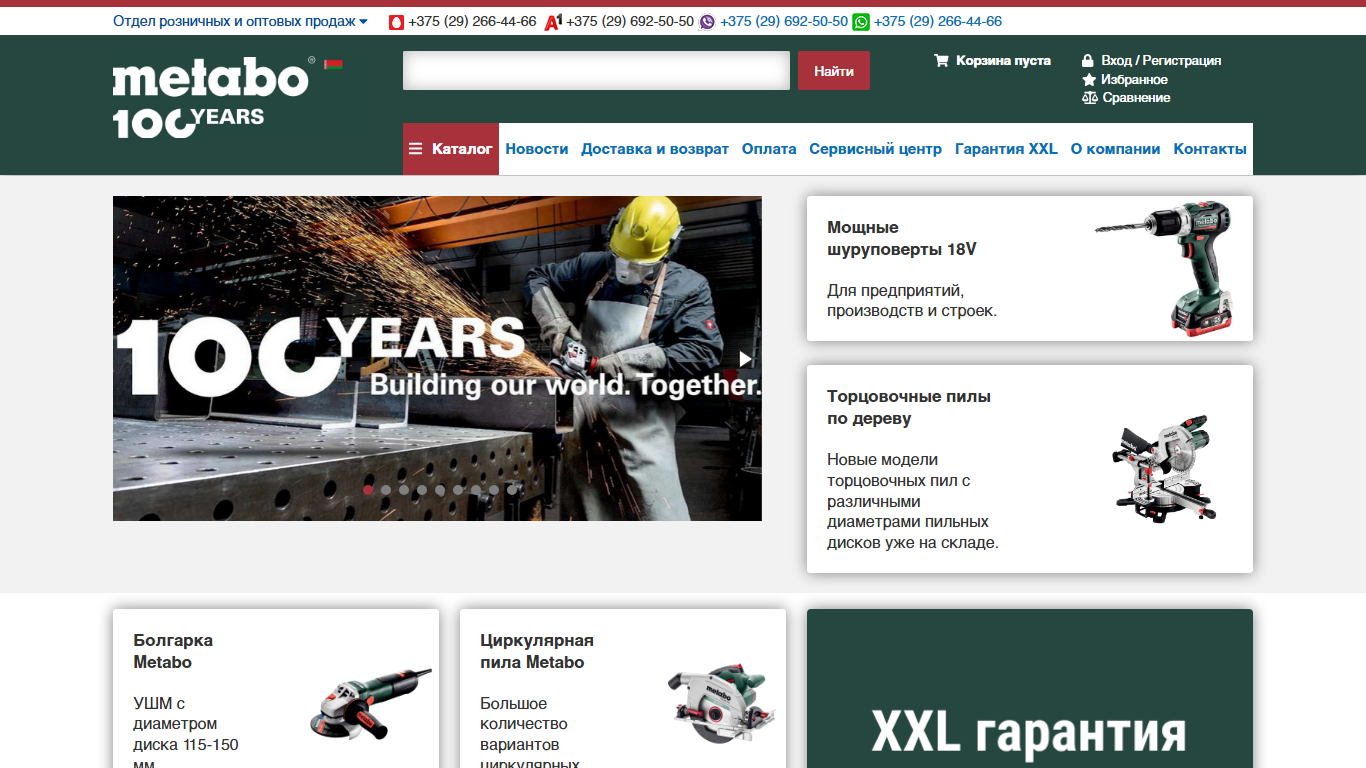Open the Оплата page

point(769,149)
